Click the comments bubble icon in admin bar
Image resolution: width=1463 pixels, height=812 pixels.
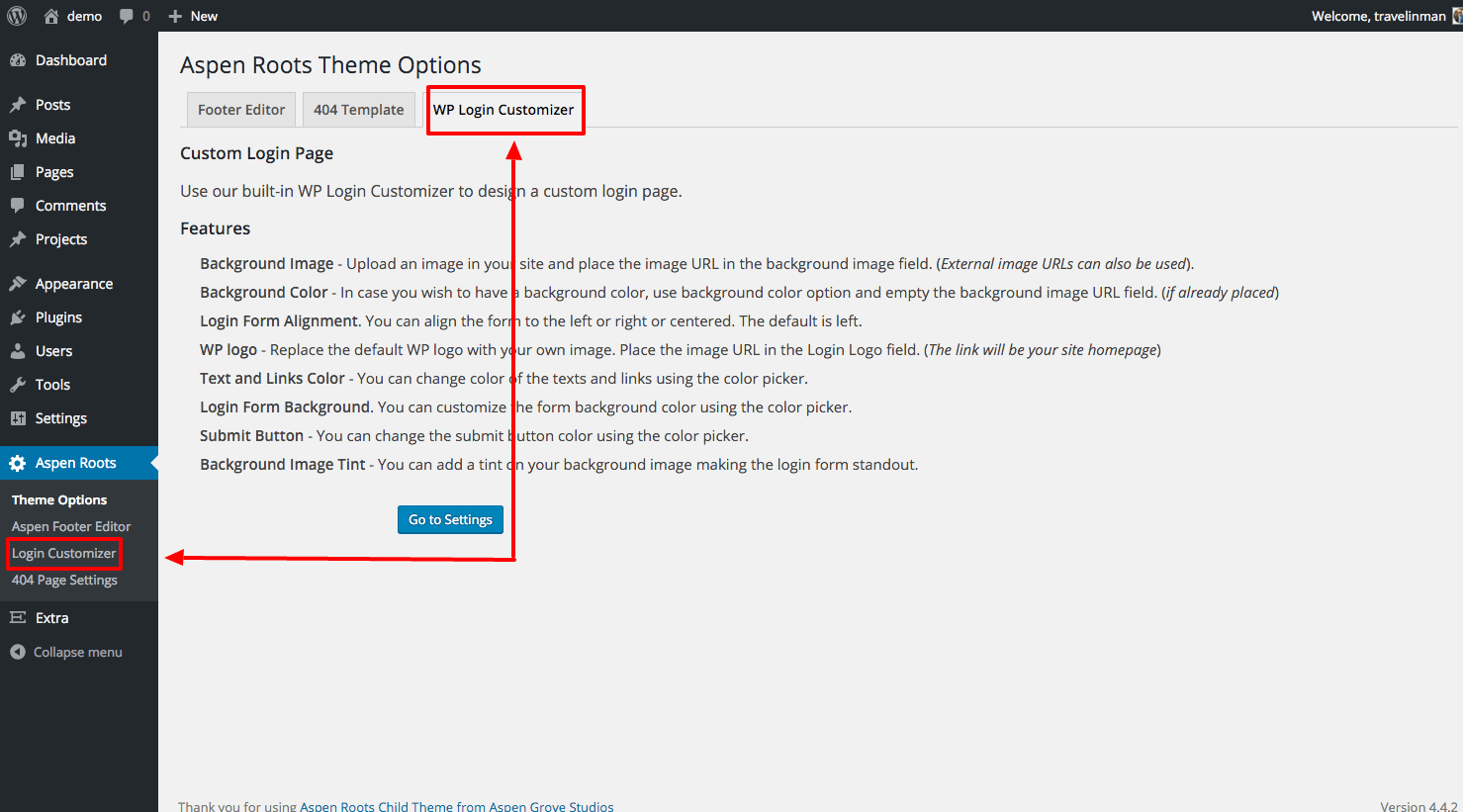coord(127,16)
